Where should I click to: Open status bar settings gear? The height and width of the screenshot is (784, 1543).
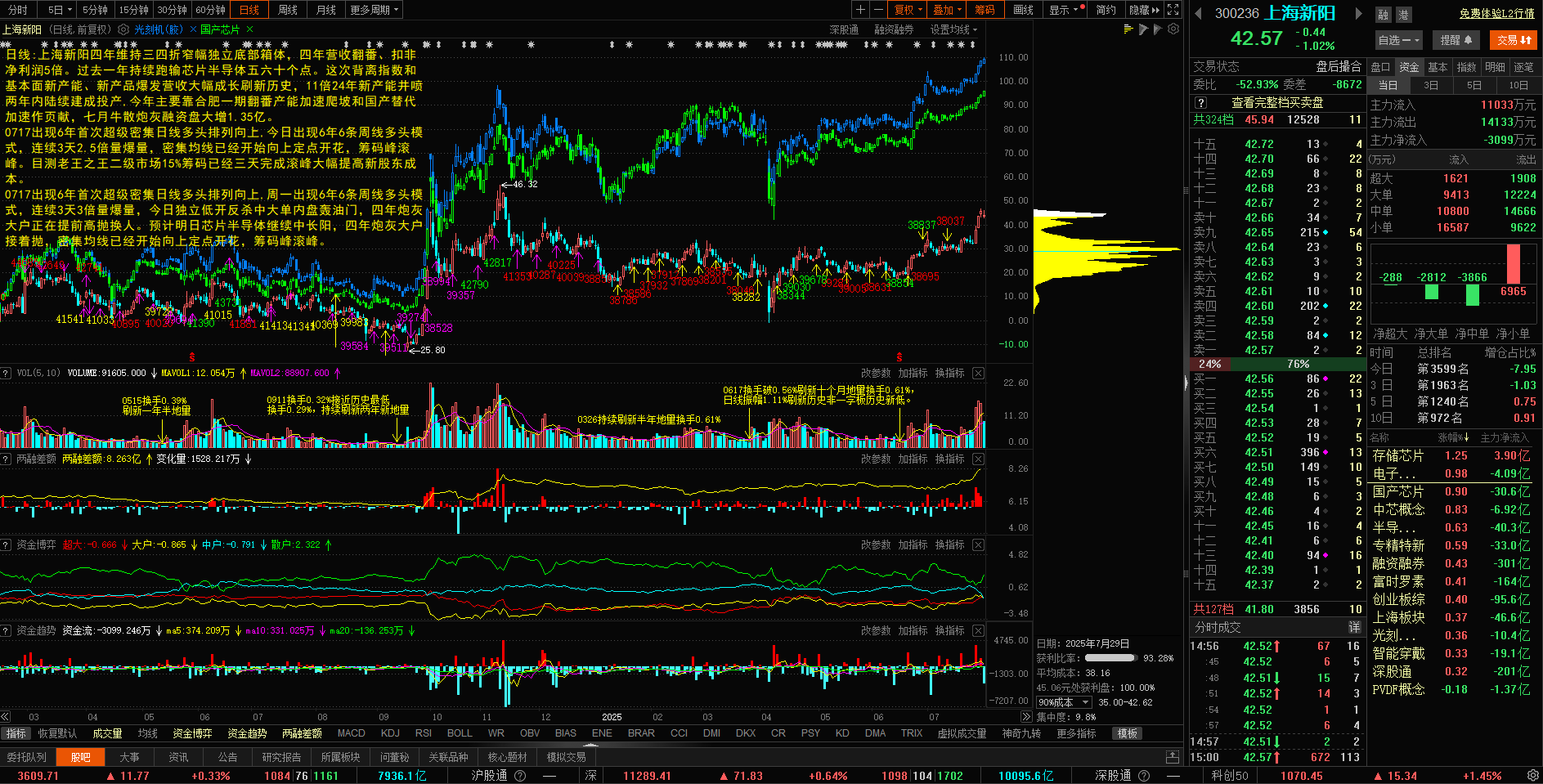tap(1533, 775)
